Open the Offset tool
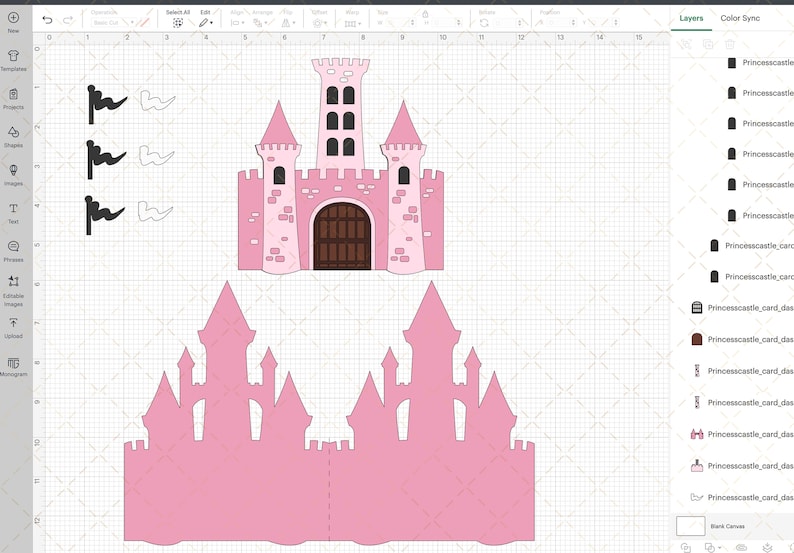Image resolution: width=794 pixels, height=553 pixels. coord(319,23)
